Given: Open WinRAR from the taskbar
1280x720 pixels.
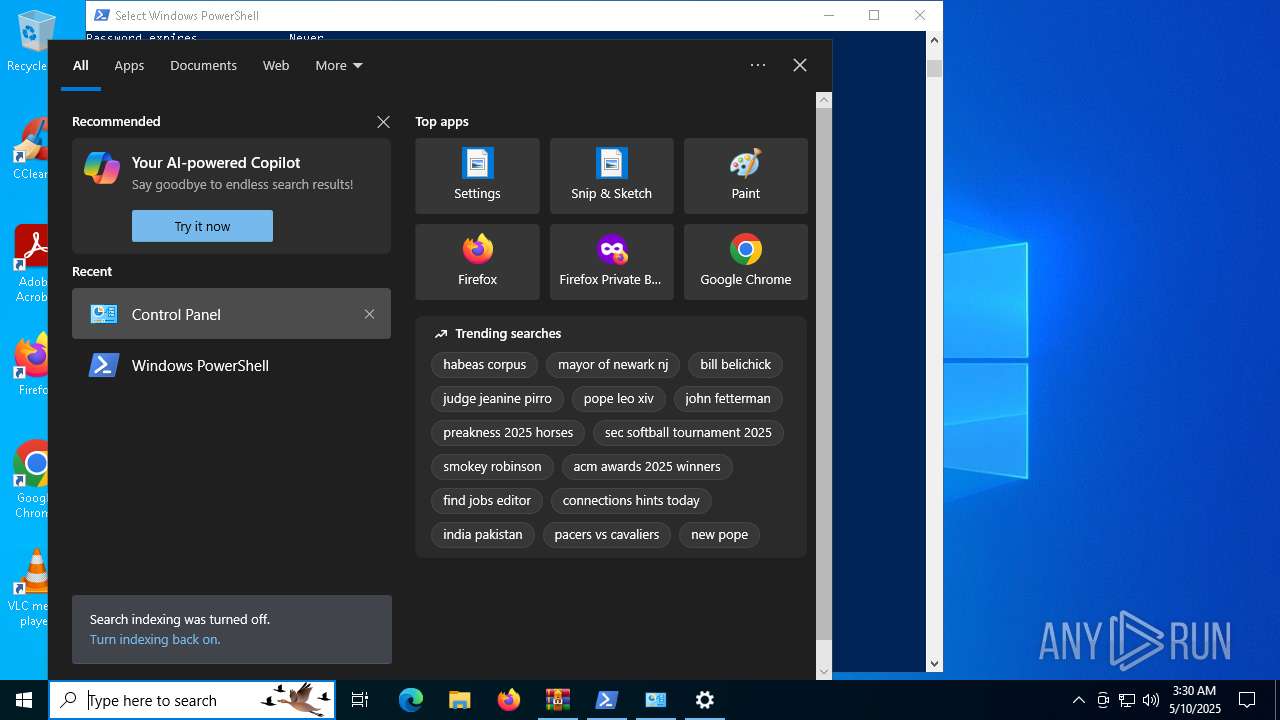Looking at the screenshot, I should [x=558, y=700].
